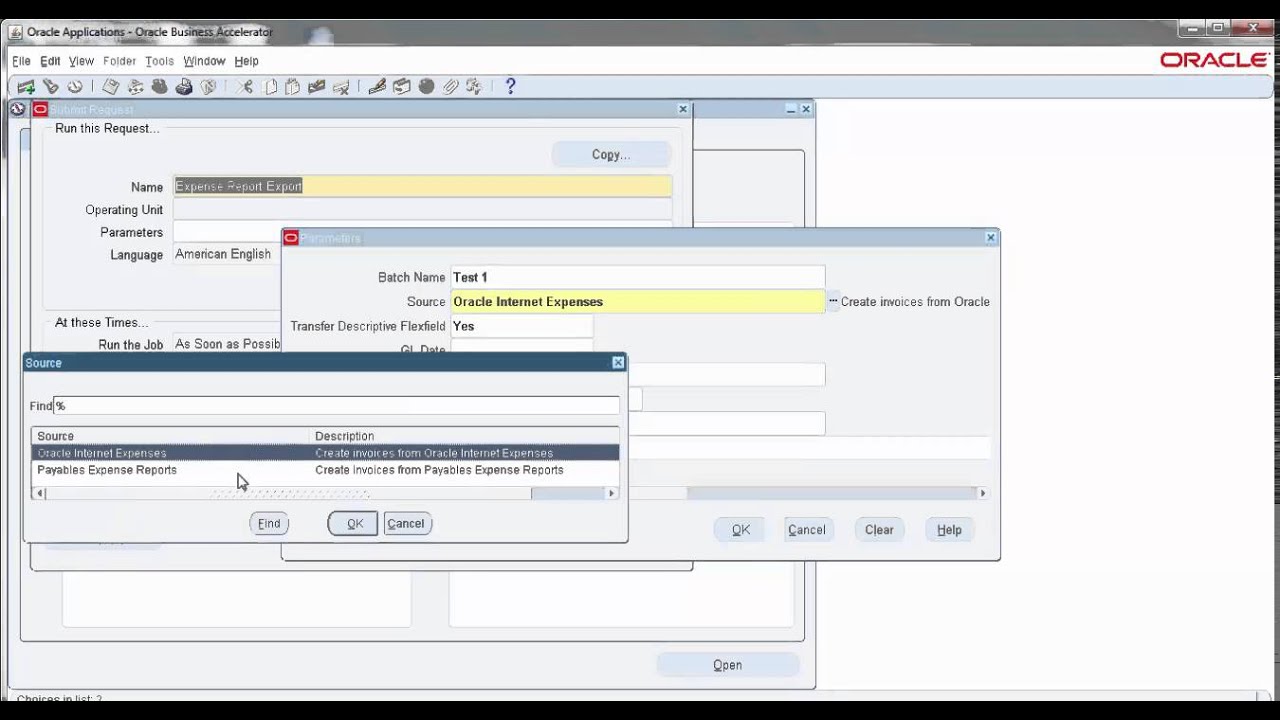Click the Switch Responsibilities toolbar icon

[x=160, y=87]
